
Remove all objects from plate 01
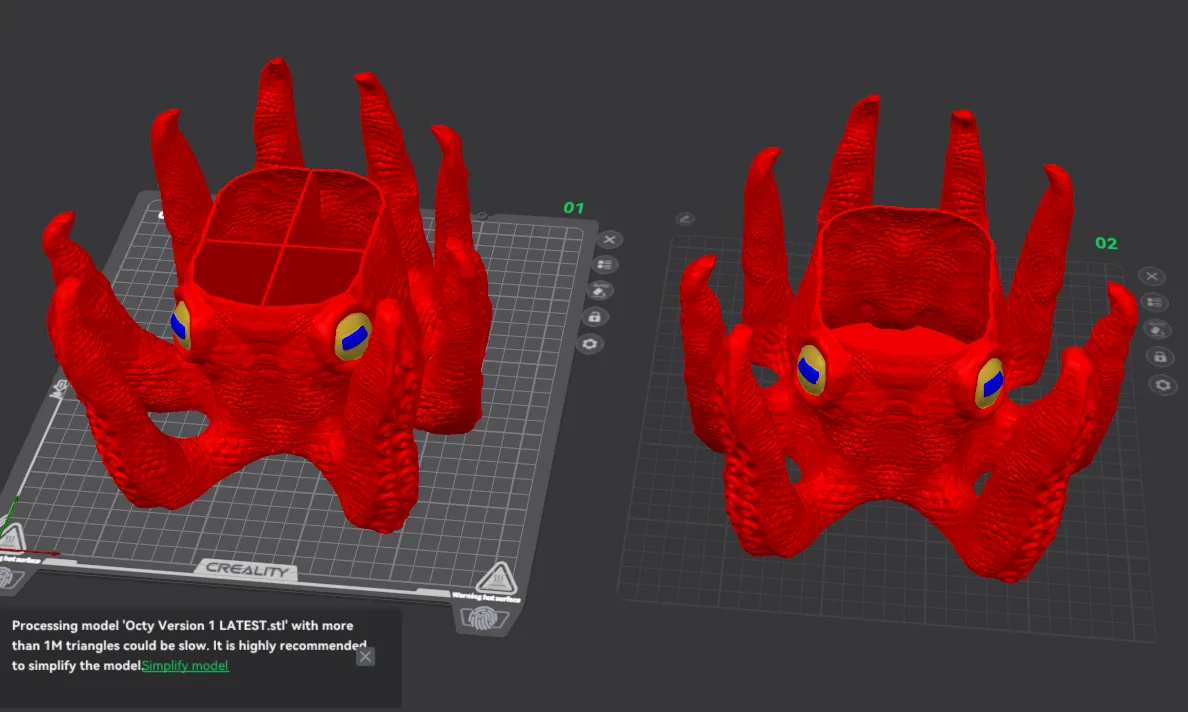(x=609, y=239)
